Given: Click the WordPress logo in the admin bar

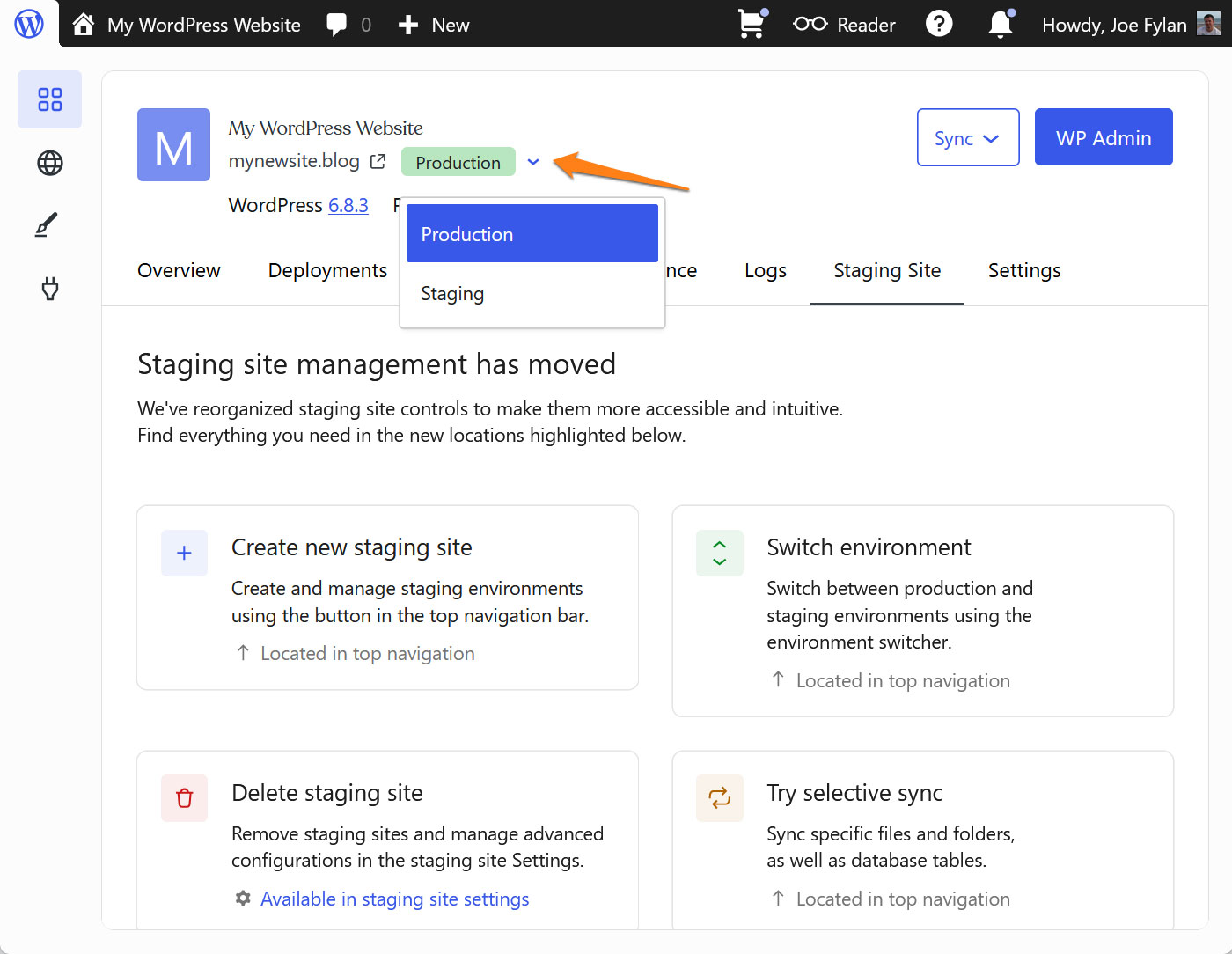Looking at the screenshot, I should click(29, 24).
